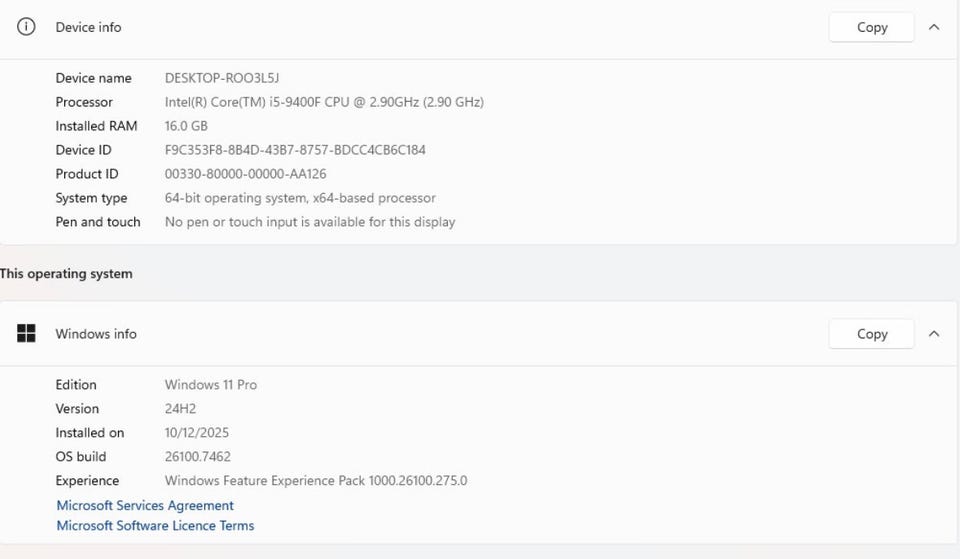Copy the Device info details
The image size is (960, 559).
[871, 27]
